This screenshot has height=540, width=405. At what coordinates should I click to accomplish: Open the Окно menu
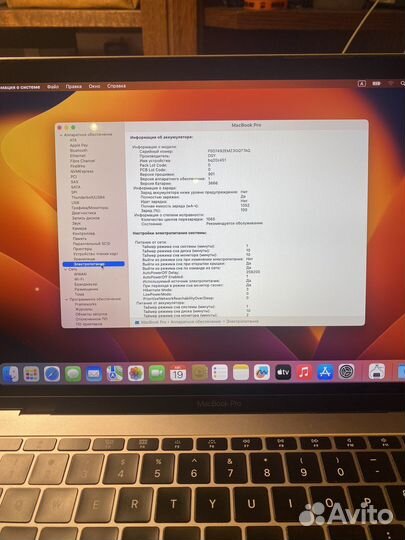pos(94,86)
